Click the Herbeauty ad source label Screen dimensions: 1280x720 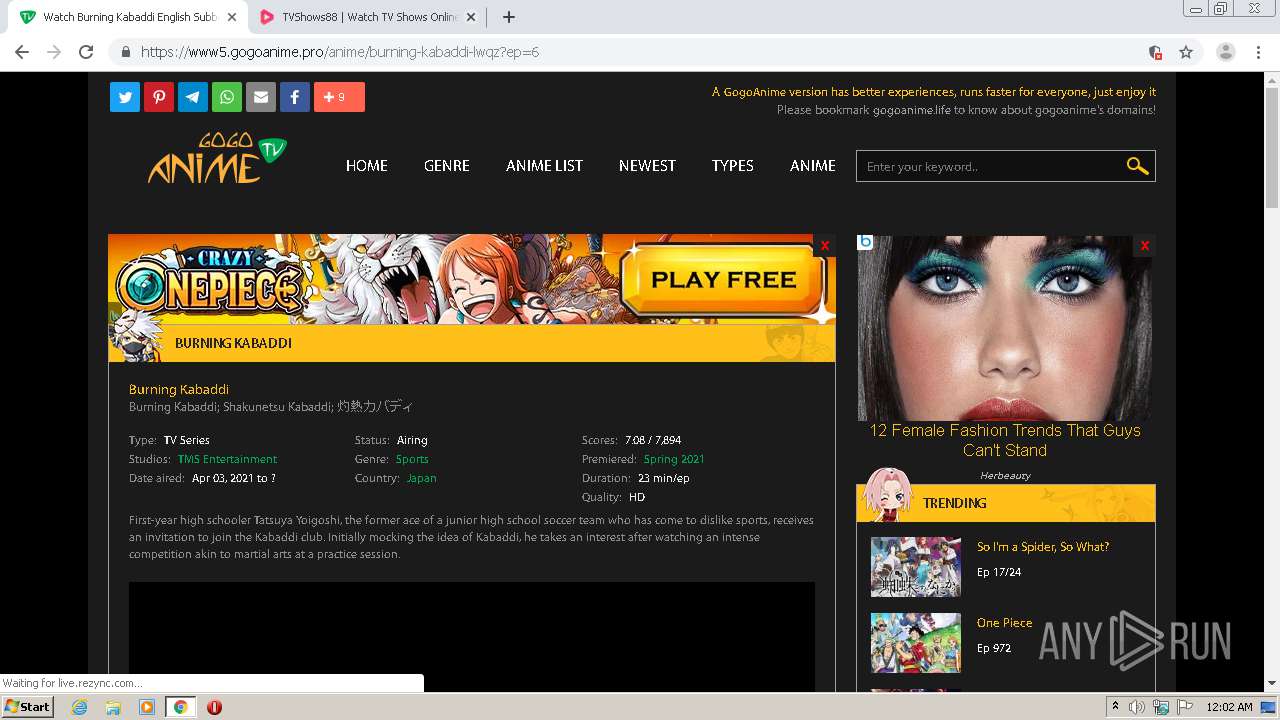click(x=1005, y=476)
